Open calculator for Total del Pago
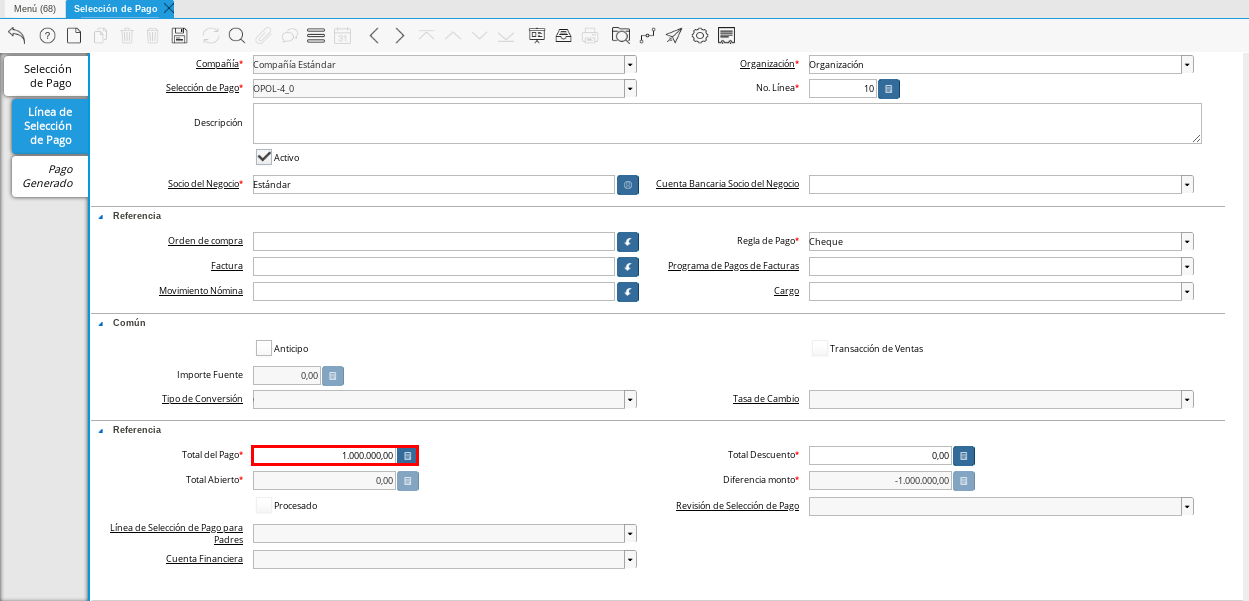1249x601 pixels. coord(407,456)
